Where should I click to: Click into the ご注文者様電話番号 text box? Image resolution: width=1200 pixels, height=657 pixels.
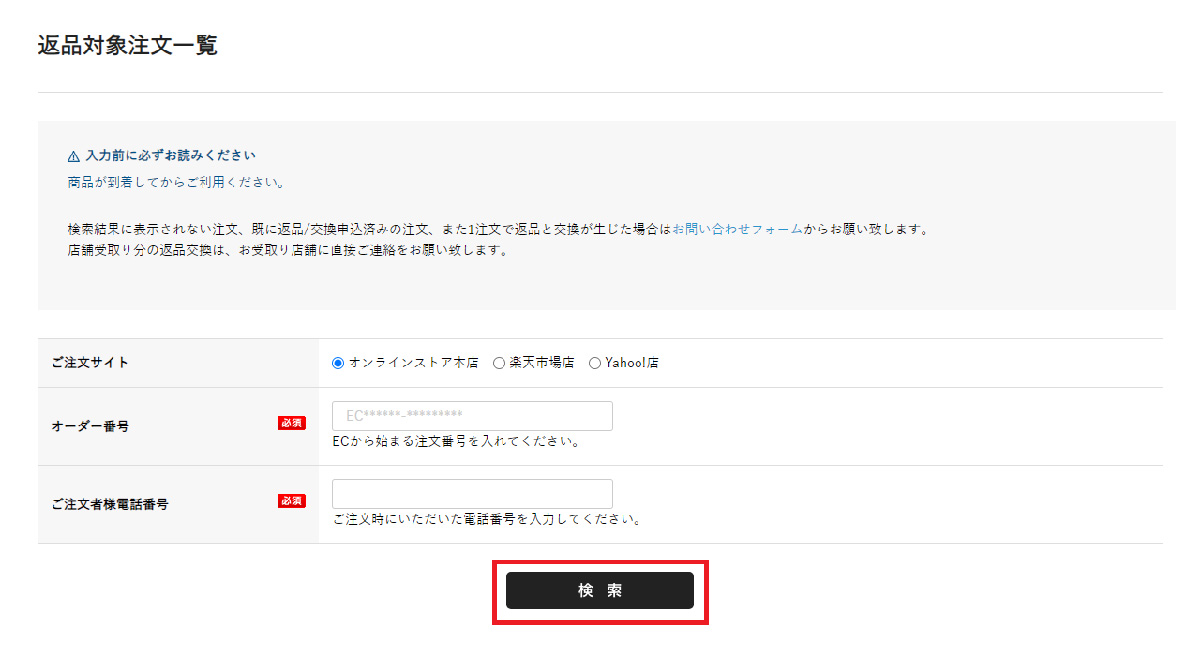coord(472,494)
